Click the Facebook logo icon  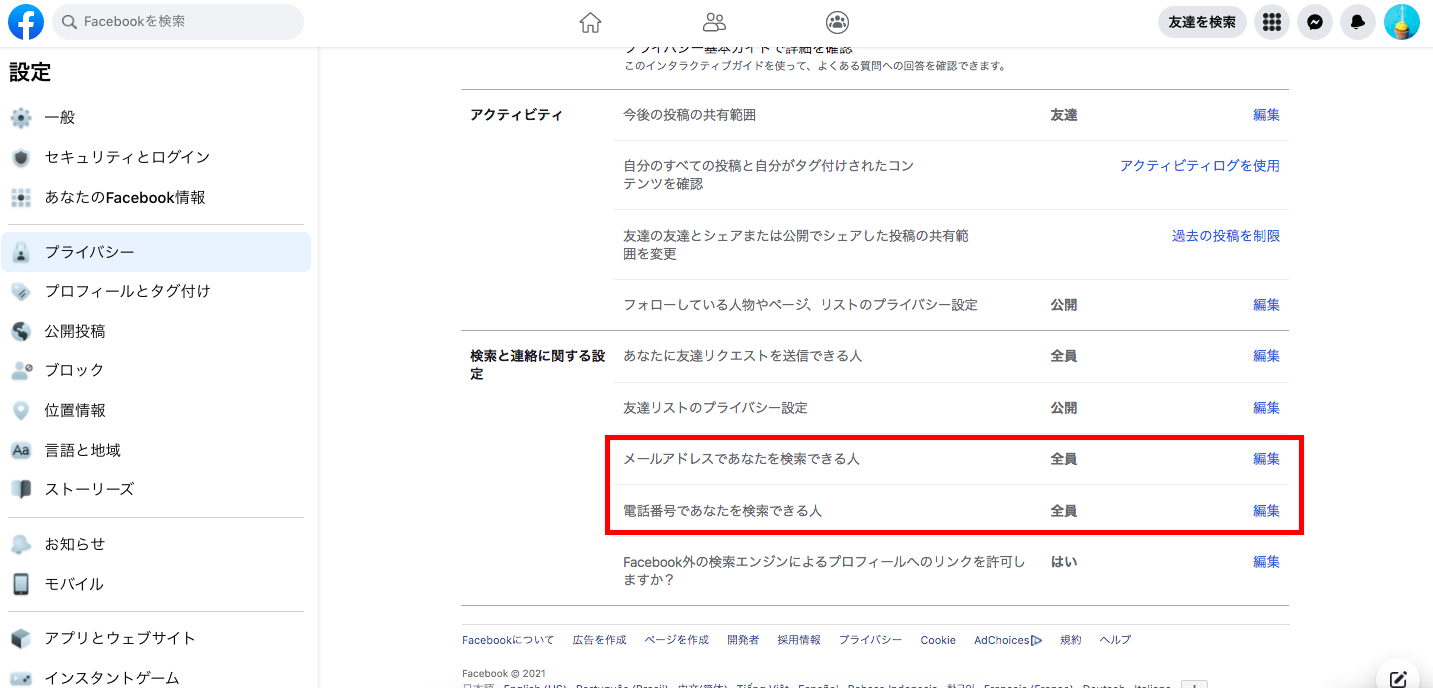point(26,22)
